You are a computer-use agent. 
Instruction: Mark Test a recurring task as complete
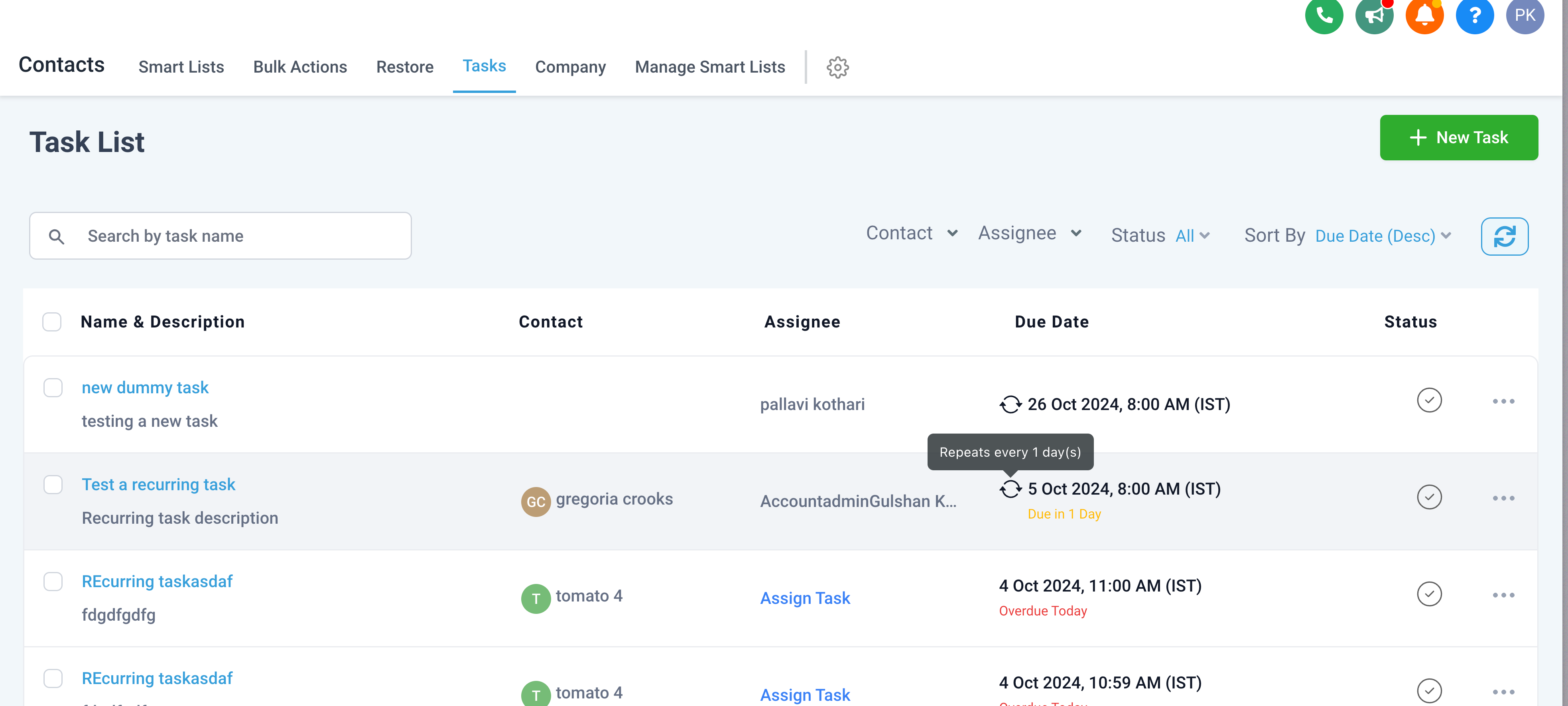1429,497
